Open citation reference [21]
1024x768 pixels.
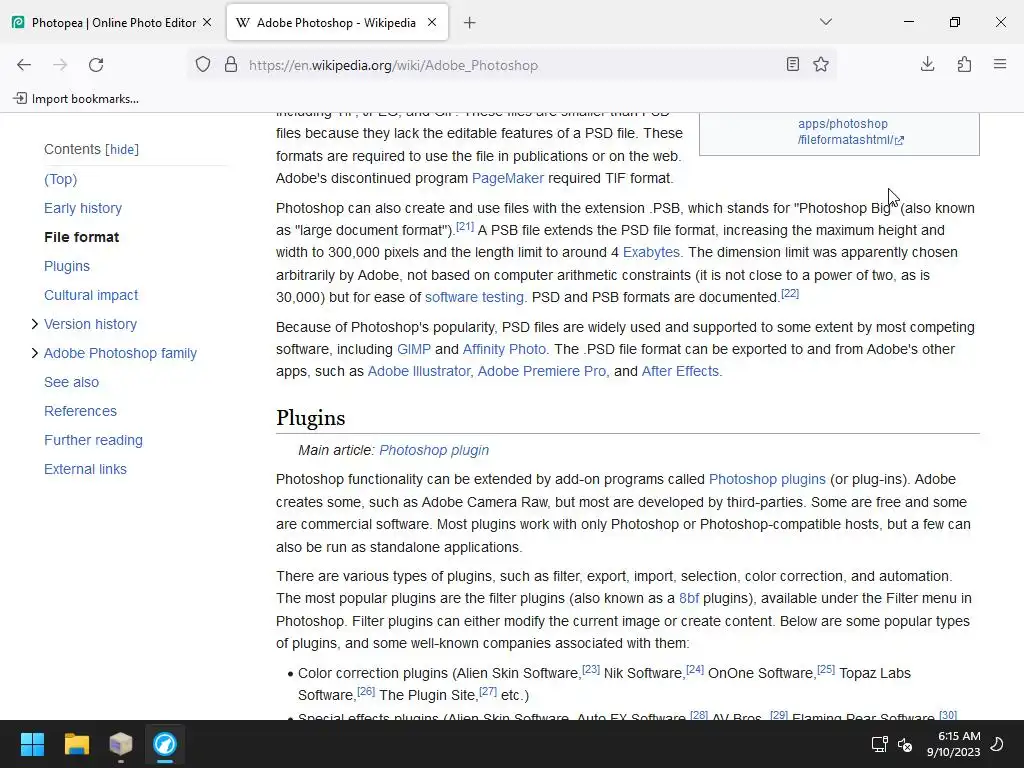point(465,227)
